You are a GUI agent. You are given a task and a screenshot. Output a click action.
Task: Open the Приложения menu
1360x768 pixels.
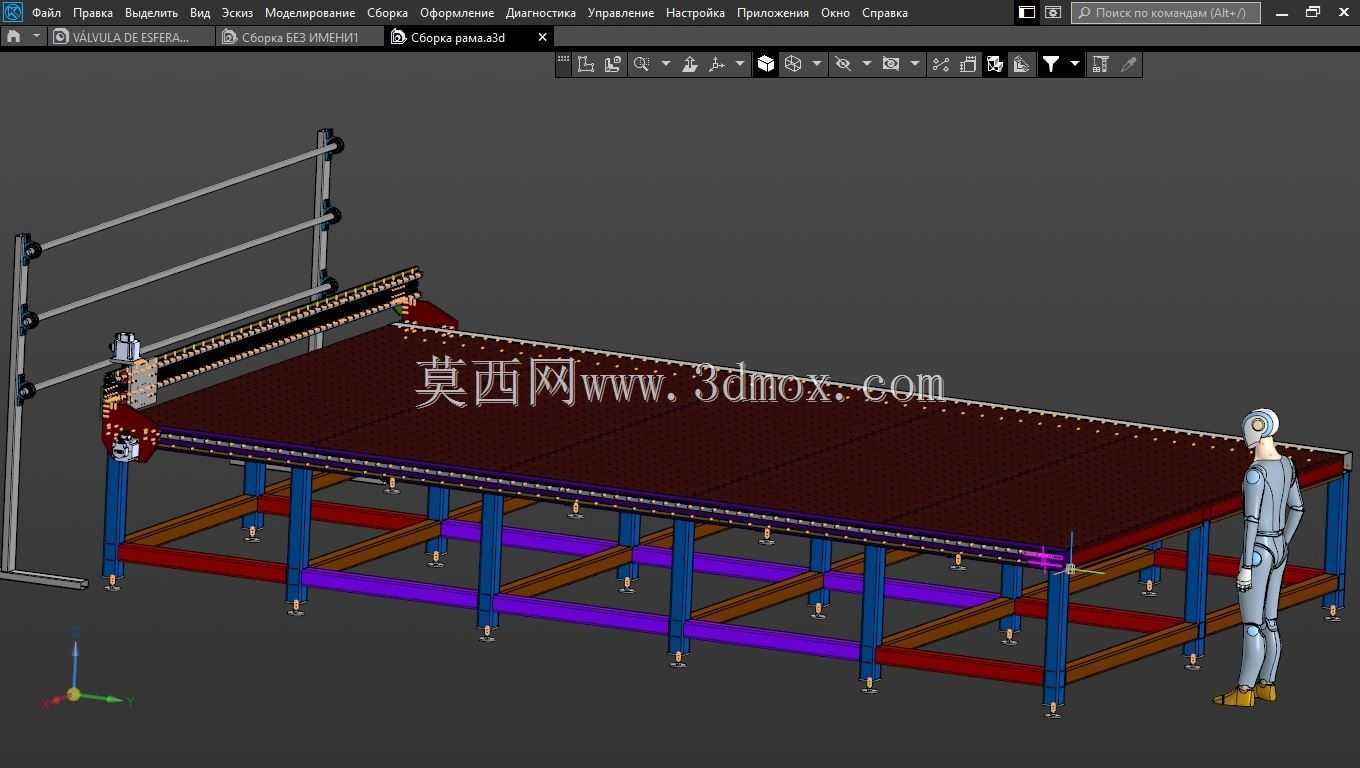point(773,13)
